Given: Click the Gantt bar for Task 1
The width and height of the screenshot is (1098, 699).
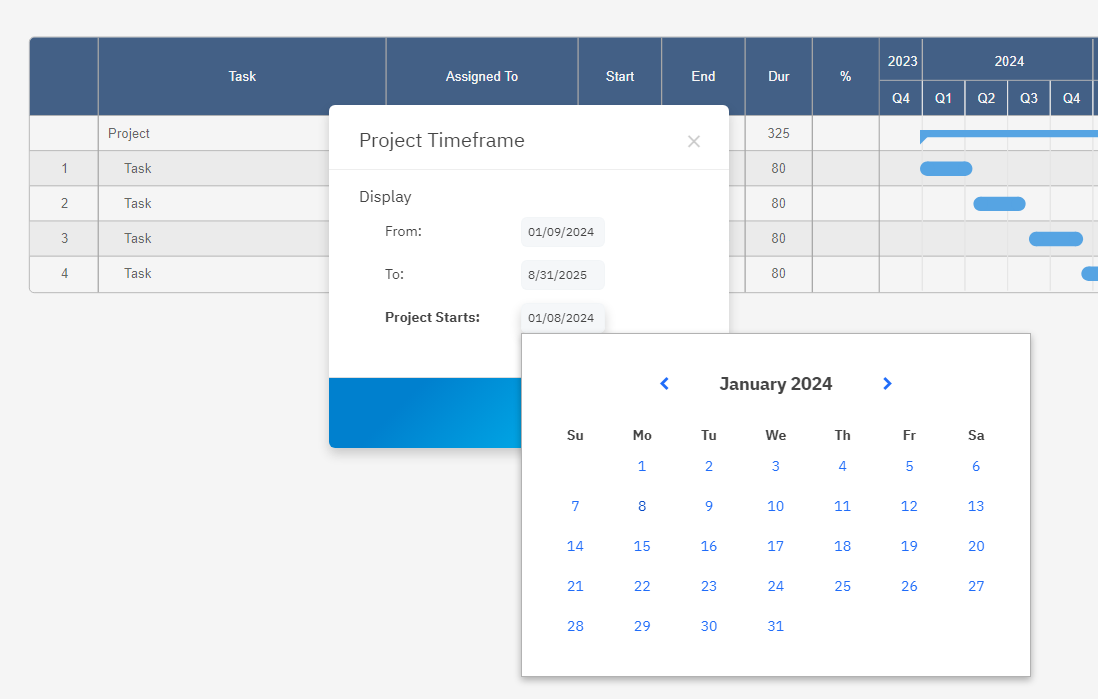Looking at the screenshot, I should point(945,168).
